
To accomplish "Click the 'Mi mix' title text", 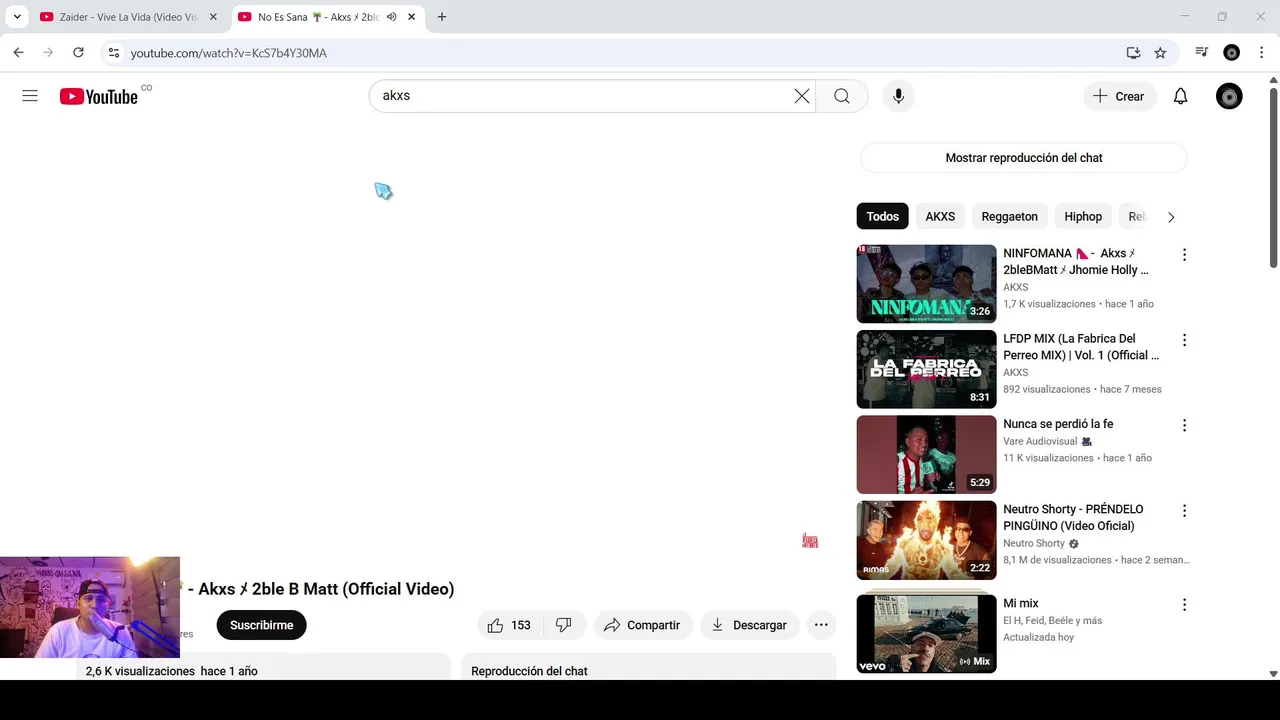I will point(1021,604).
